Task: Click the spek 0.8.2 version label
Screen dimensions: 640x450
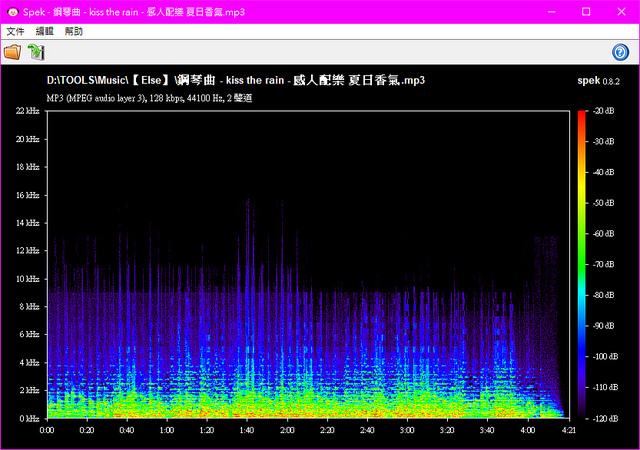Action: [599, 79]
